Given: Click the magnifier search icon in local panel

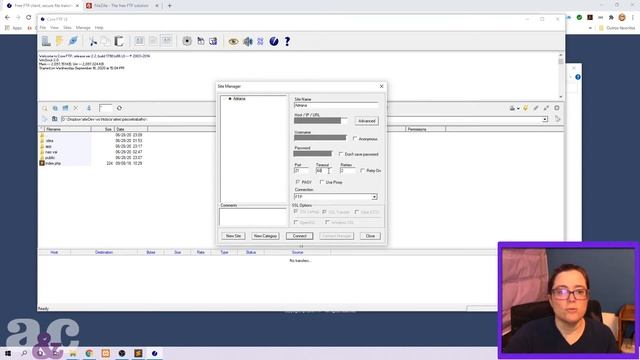Looking at the screenshot, I should click(x=44, y=108).
